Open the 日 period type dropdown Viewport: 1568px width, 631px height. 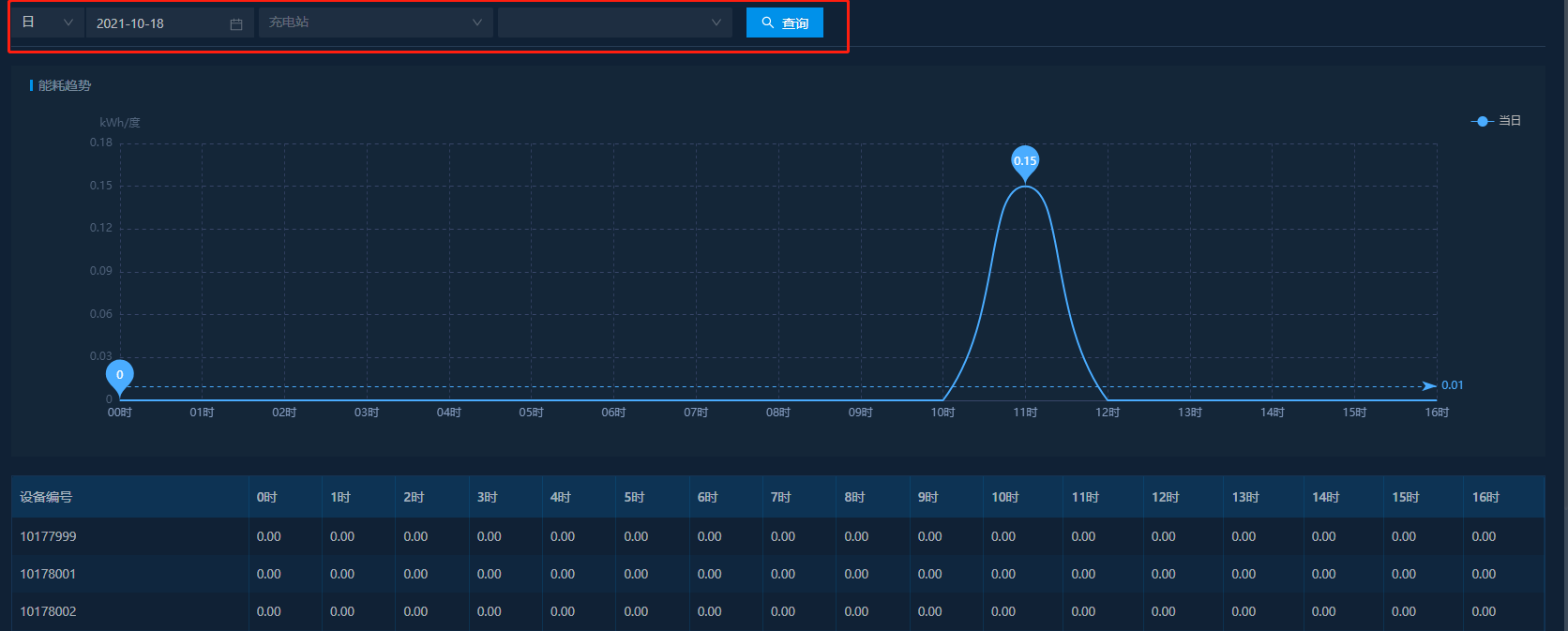(x=47, y=23)
